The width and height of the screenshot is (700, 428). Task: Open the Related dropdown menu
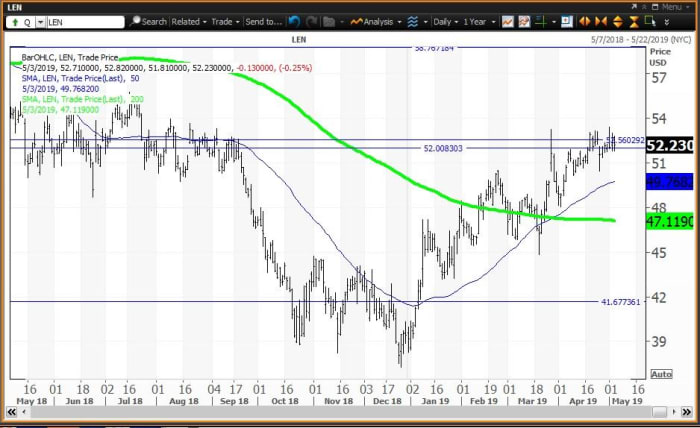187,21
